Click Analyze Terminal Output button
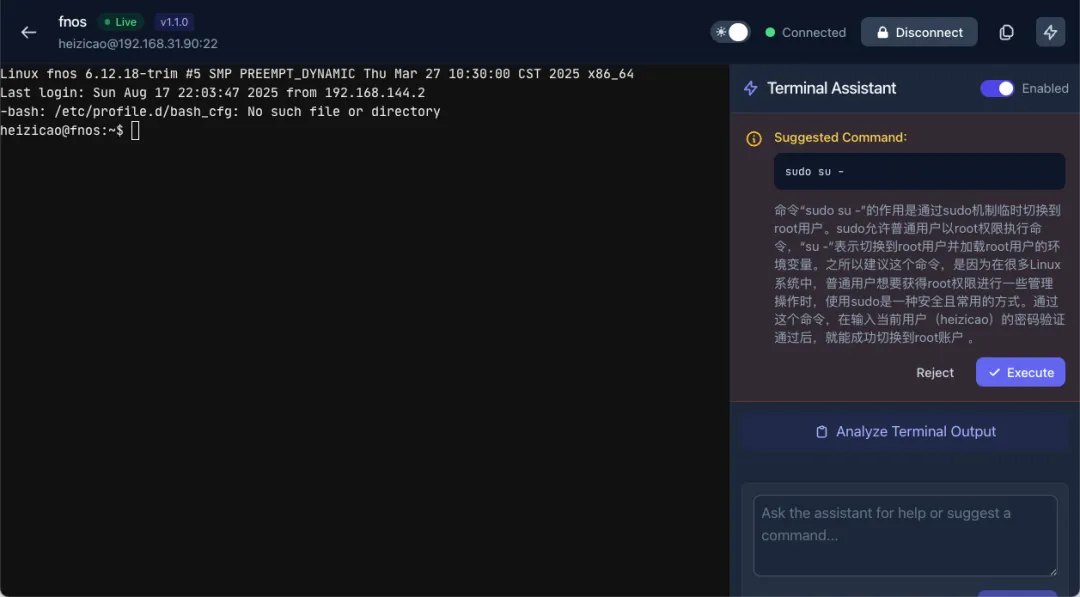Viewport: 1080px width, 597px height. pos(906,432)
